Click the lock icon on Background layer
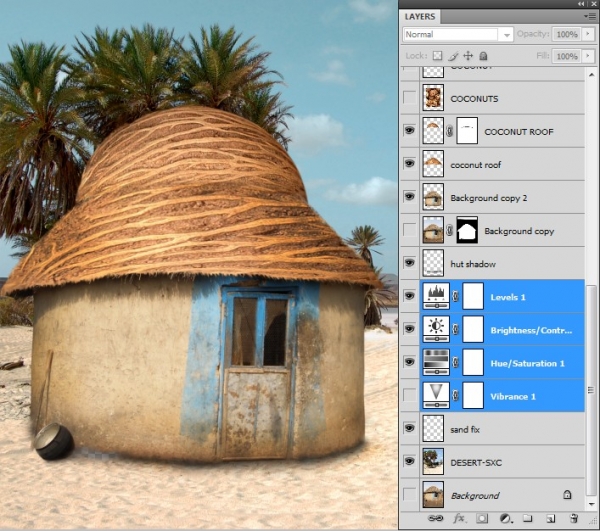Screen dimensions: 600x531 [567, 495]
